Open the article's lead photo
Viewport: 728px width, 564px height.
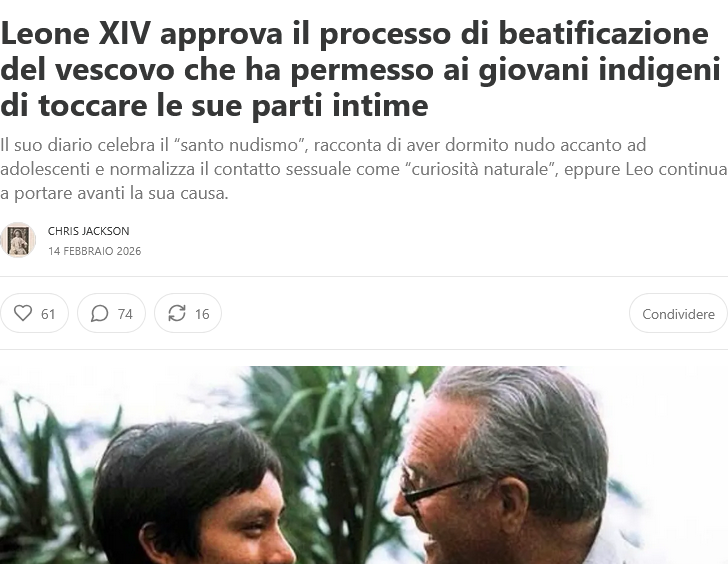tap(364, 465)
